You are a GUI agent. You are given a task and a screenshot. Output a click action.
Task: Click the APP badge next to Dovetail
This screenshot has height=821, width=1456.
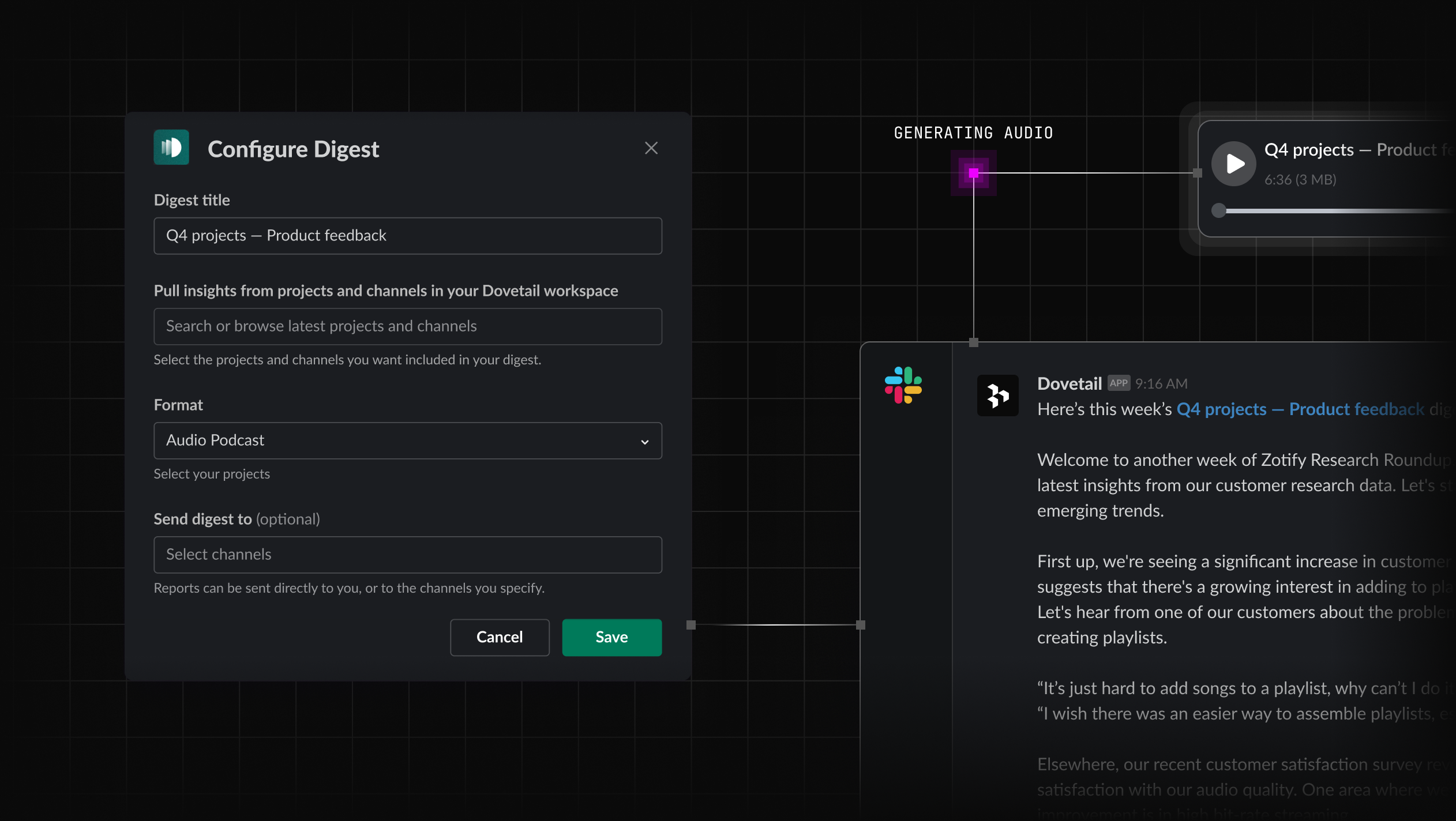click(1118, 383)
